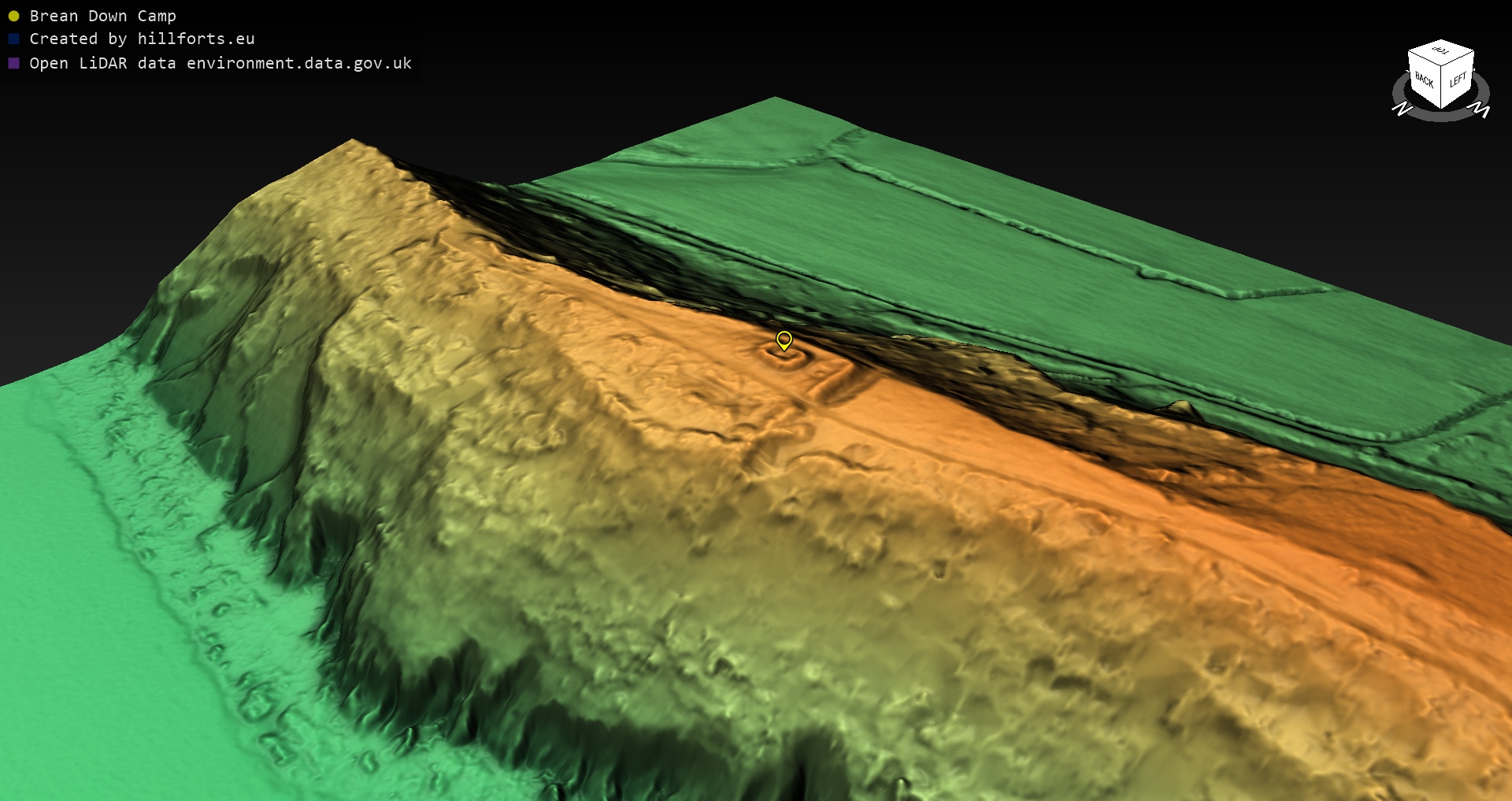
Task: Click the peaked summit at the ridge's far end
Action: [353, 142]
